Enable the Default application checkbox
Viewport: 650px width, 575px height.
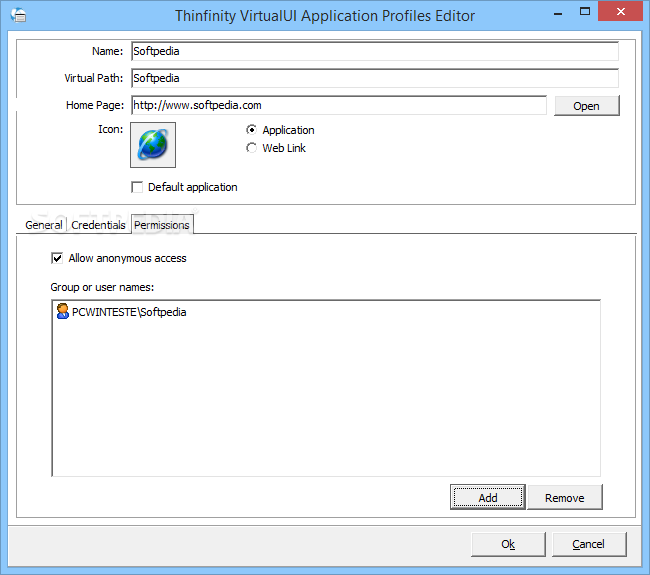pos(137,187)
